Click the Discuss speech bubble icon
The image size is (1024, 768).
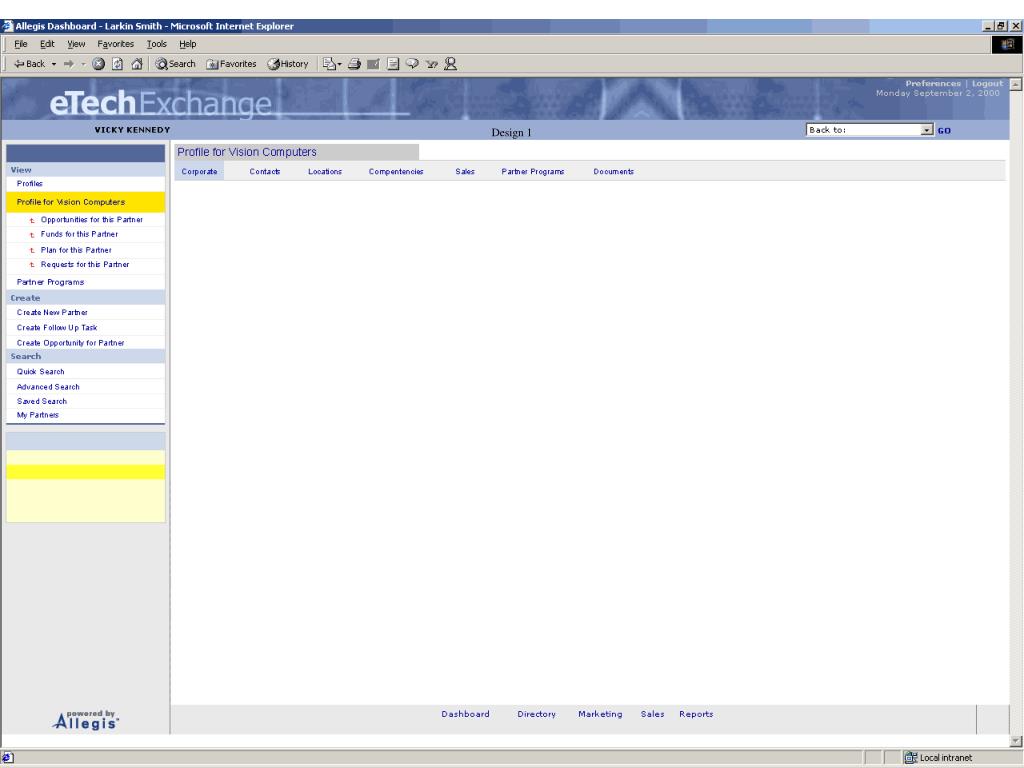pos(412,64)
